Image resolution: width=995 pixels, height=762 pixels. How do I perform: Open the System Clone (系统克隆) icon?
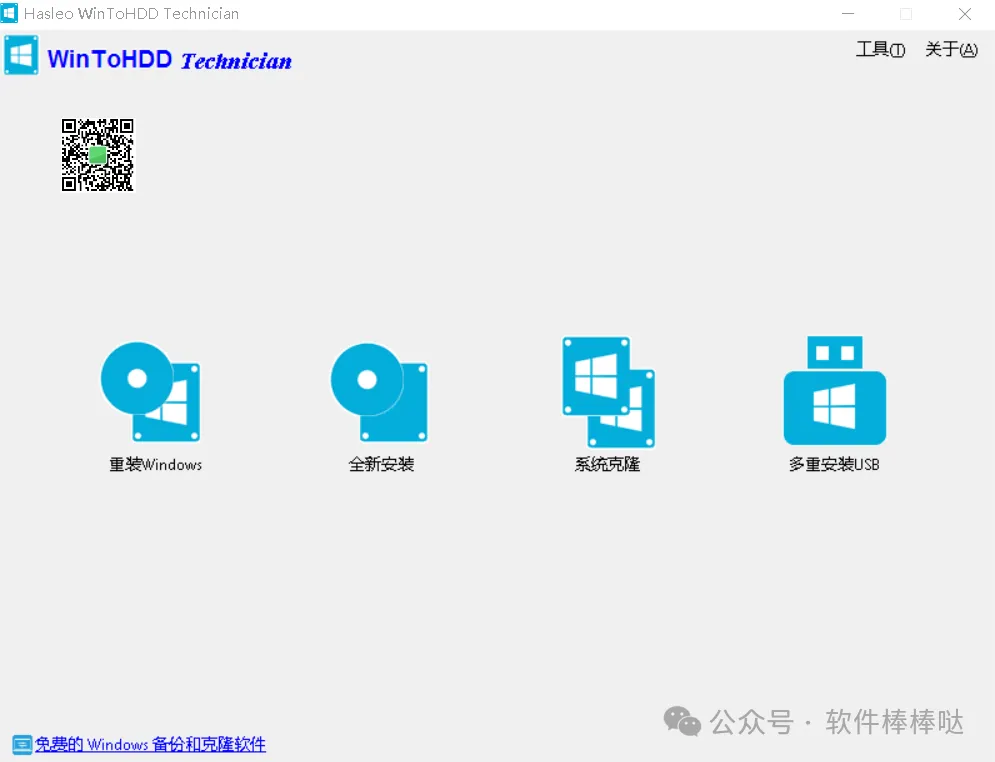608,391
